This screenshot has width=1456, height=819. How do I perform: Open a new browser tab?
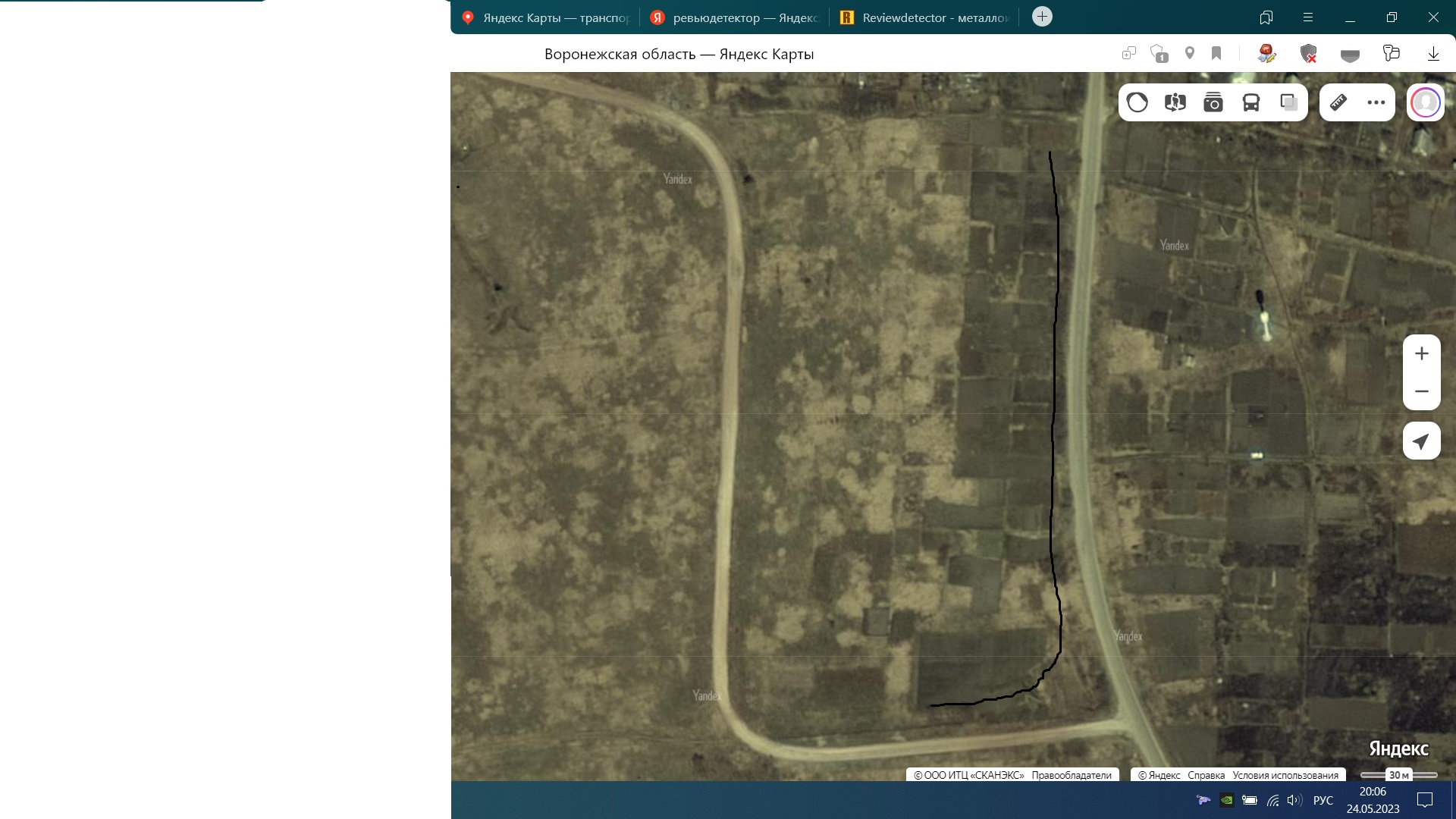[1042, 17]
